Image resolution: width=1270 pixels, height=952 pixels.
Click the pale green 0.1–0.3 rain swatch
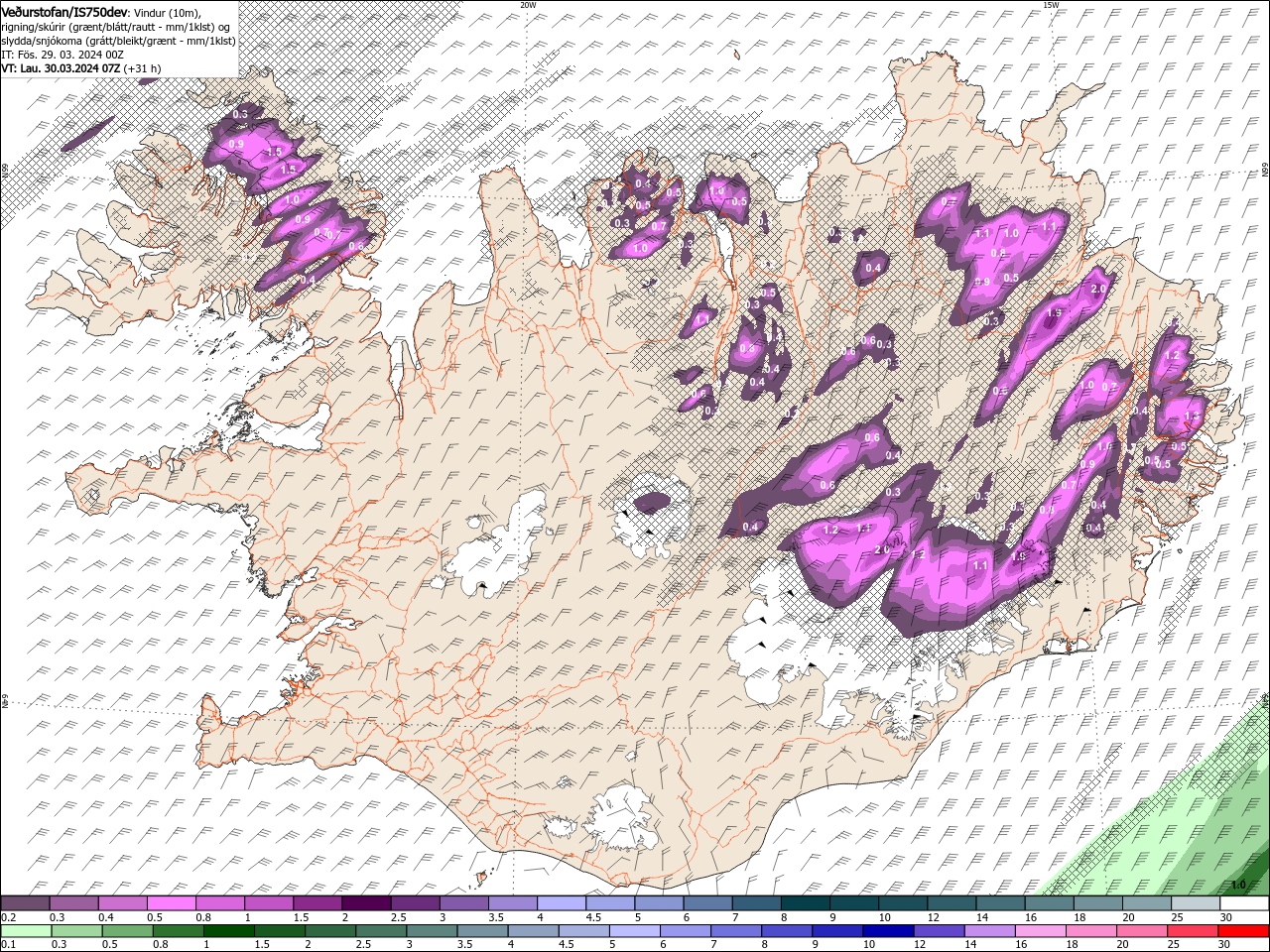(x=26, y=930)
